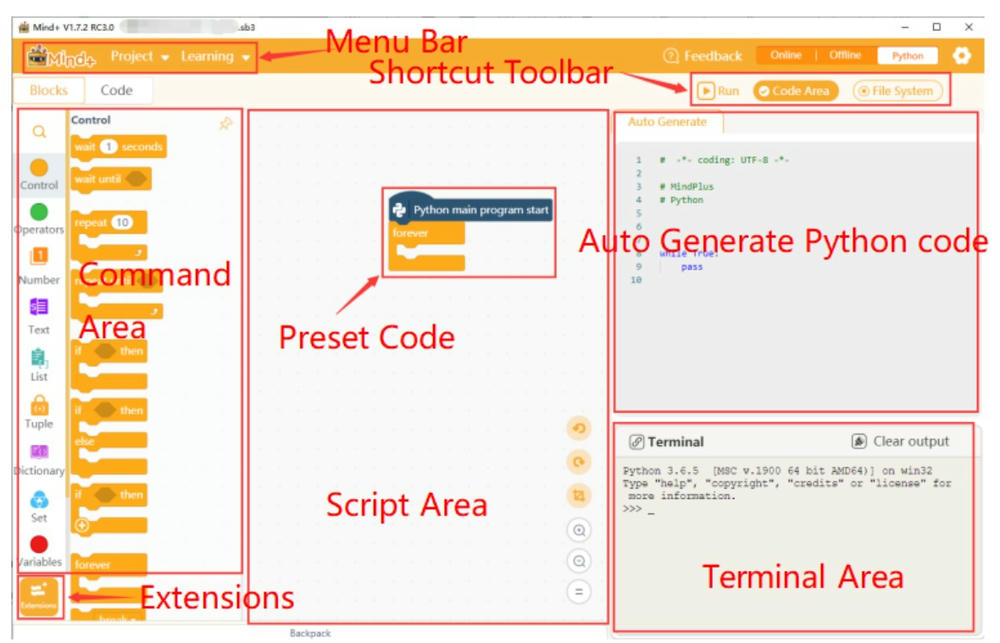Switch to the Blocks tab
The height and width of the screenshot is (643, 1000).
(x=49, y=91)
